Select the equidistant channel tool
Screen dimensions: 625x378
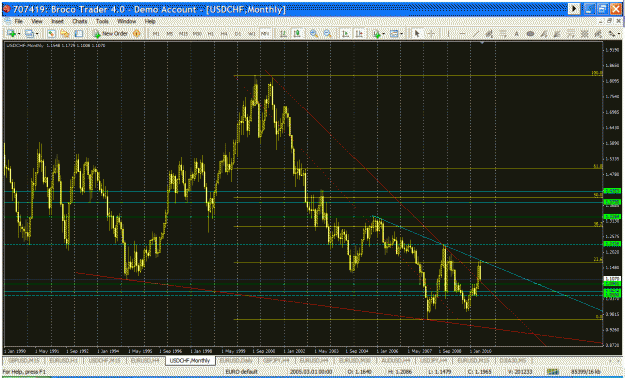click(489, 34)
